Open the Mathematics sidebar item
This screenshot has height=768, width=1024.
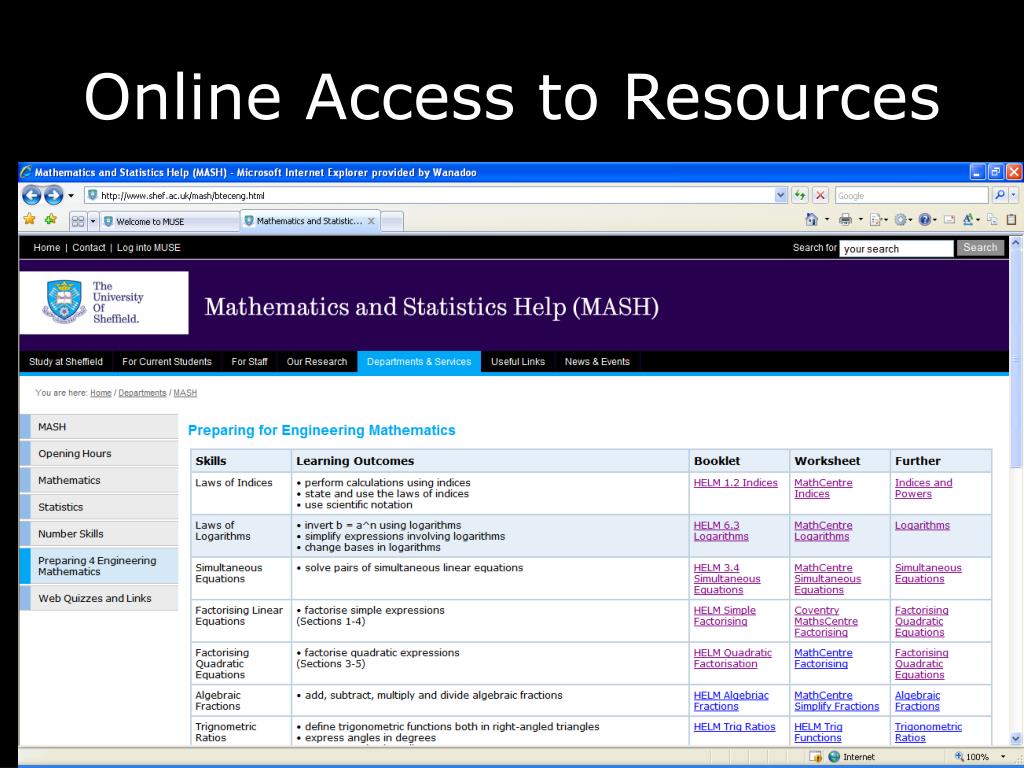[99, 480]
